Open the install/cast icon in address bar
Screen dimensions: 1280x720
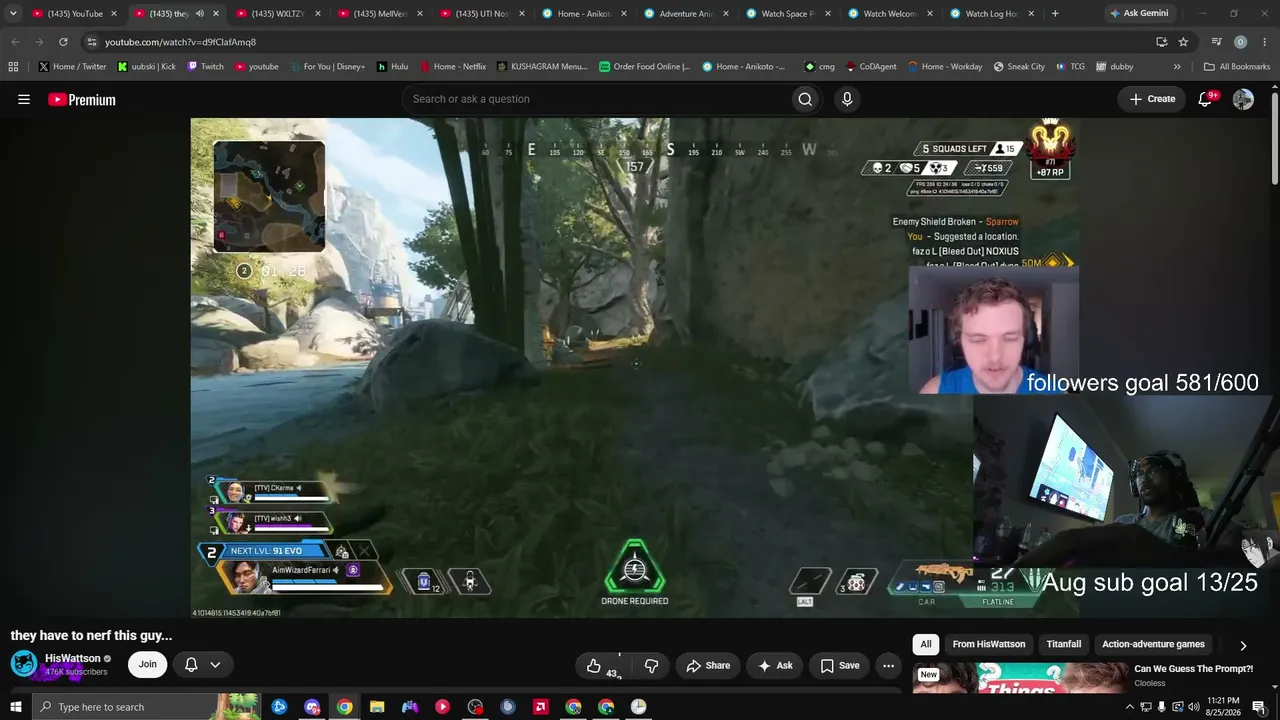pyautogui.click(x=1161, y=42)
